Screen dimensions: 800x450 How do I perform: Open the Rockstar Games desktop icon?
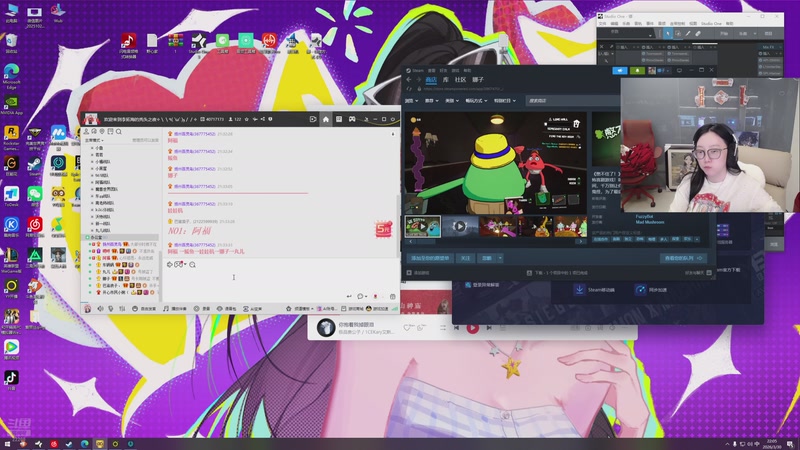point(11,138)
